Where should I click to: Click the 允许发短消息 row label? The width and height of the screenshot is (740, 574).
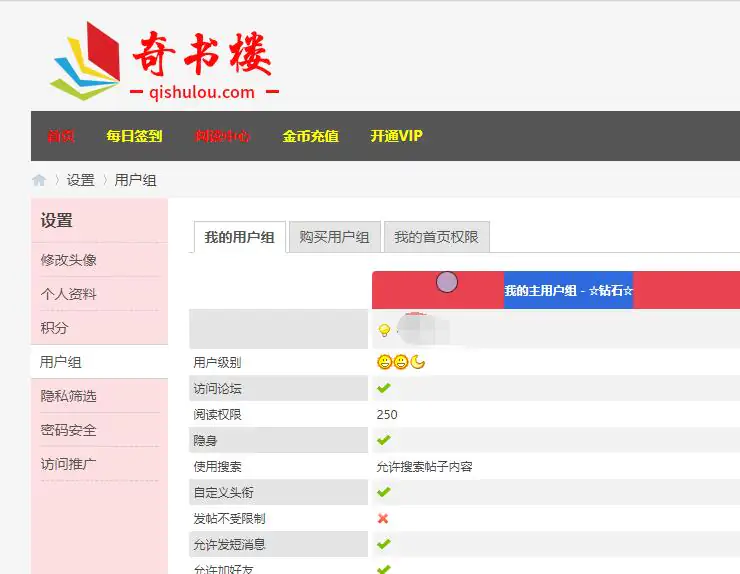coord(230,544)
